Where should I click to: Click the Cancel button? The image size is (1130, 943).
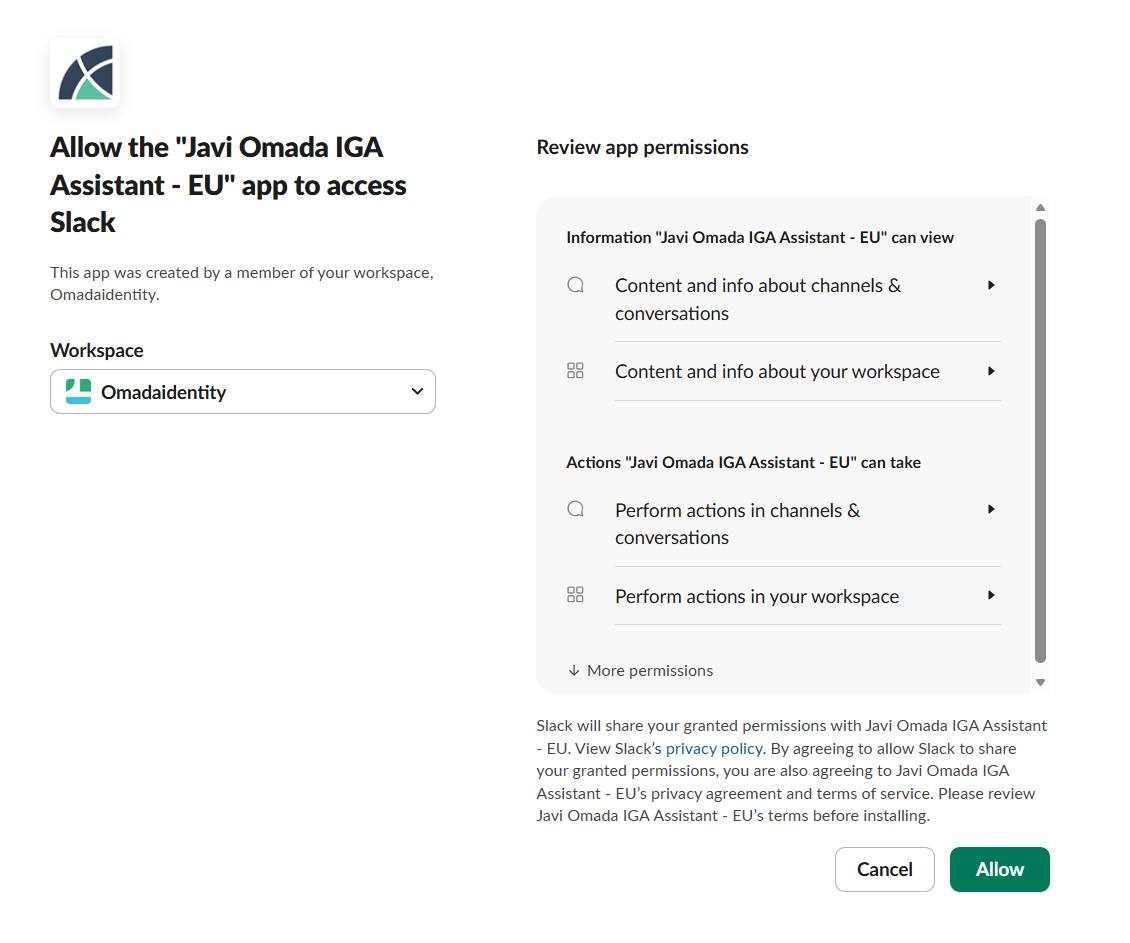coord(884,869)
